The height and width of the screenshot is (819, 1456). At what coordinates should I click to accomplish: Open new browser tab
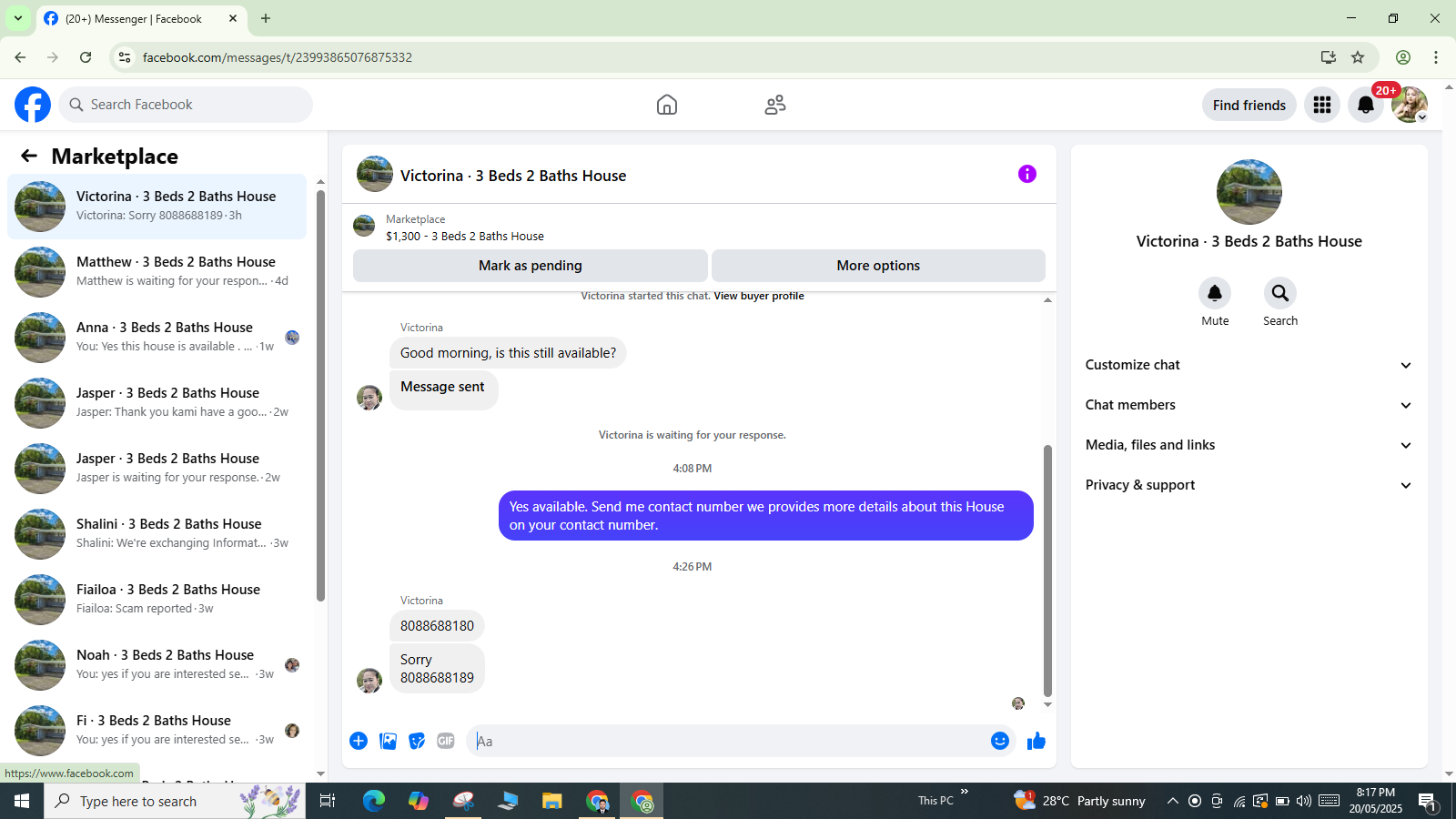click(x=266, y=18)
